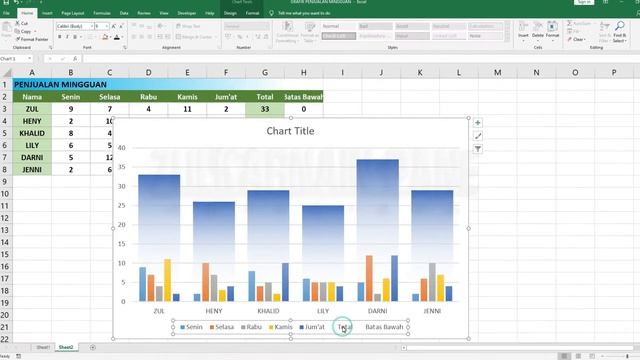This screenshot has height=360, width=640.
Task: Expand the Delete cells dropdown
Action: tap(538, 40)
